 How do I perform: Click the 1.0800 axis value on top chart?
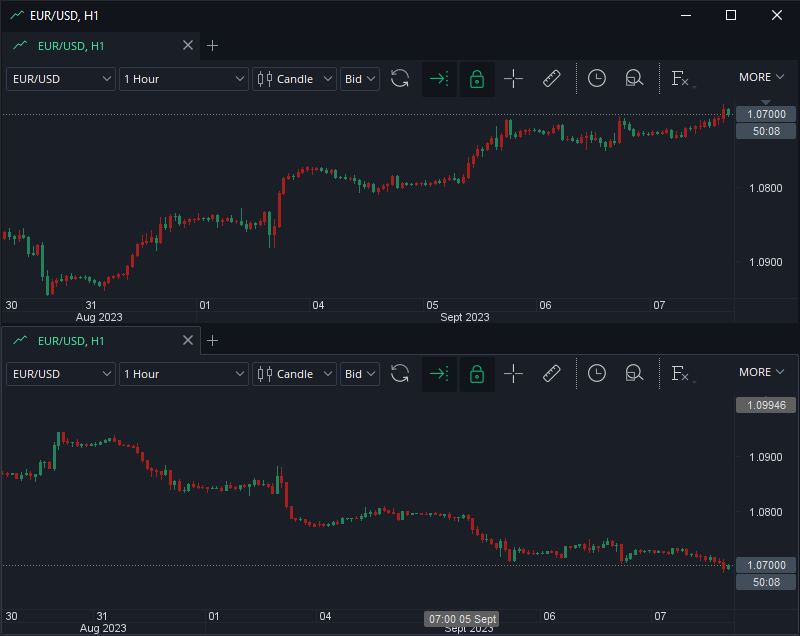point(765,188)
